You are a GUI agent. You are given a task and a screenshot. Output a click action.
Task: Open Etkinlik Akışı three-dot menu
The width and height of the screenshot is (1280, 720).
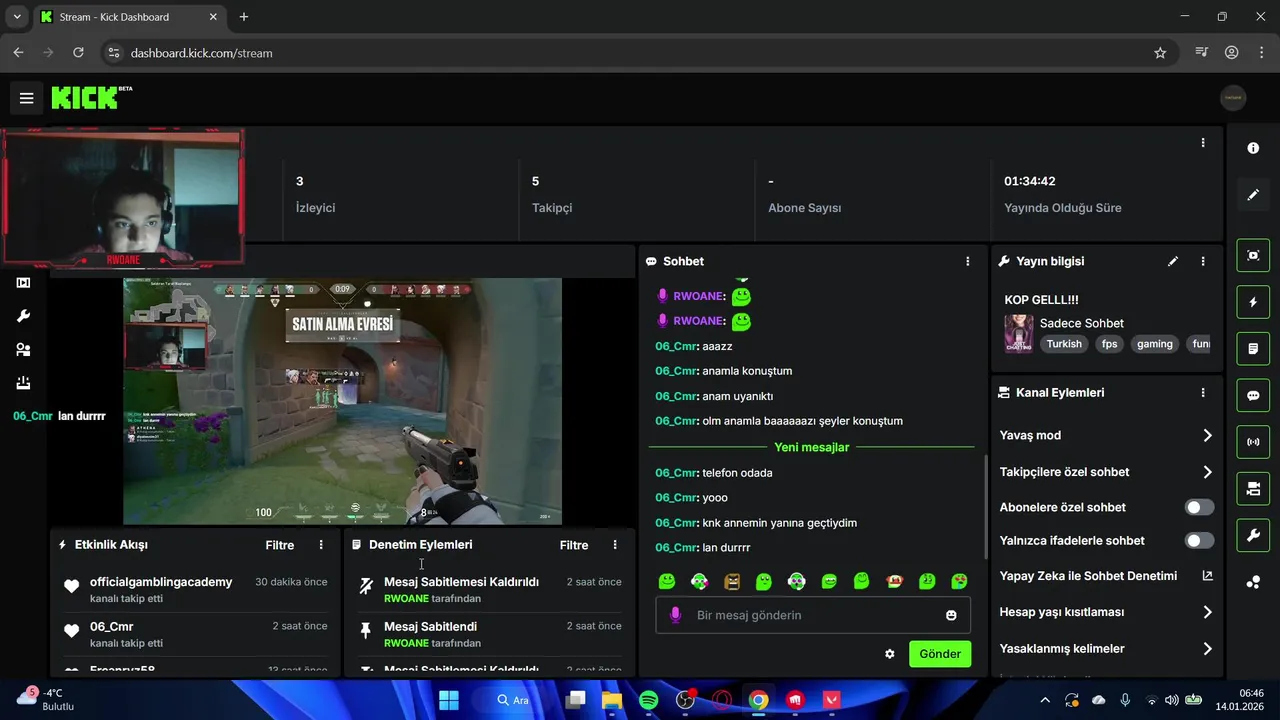tap(321, 545)
